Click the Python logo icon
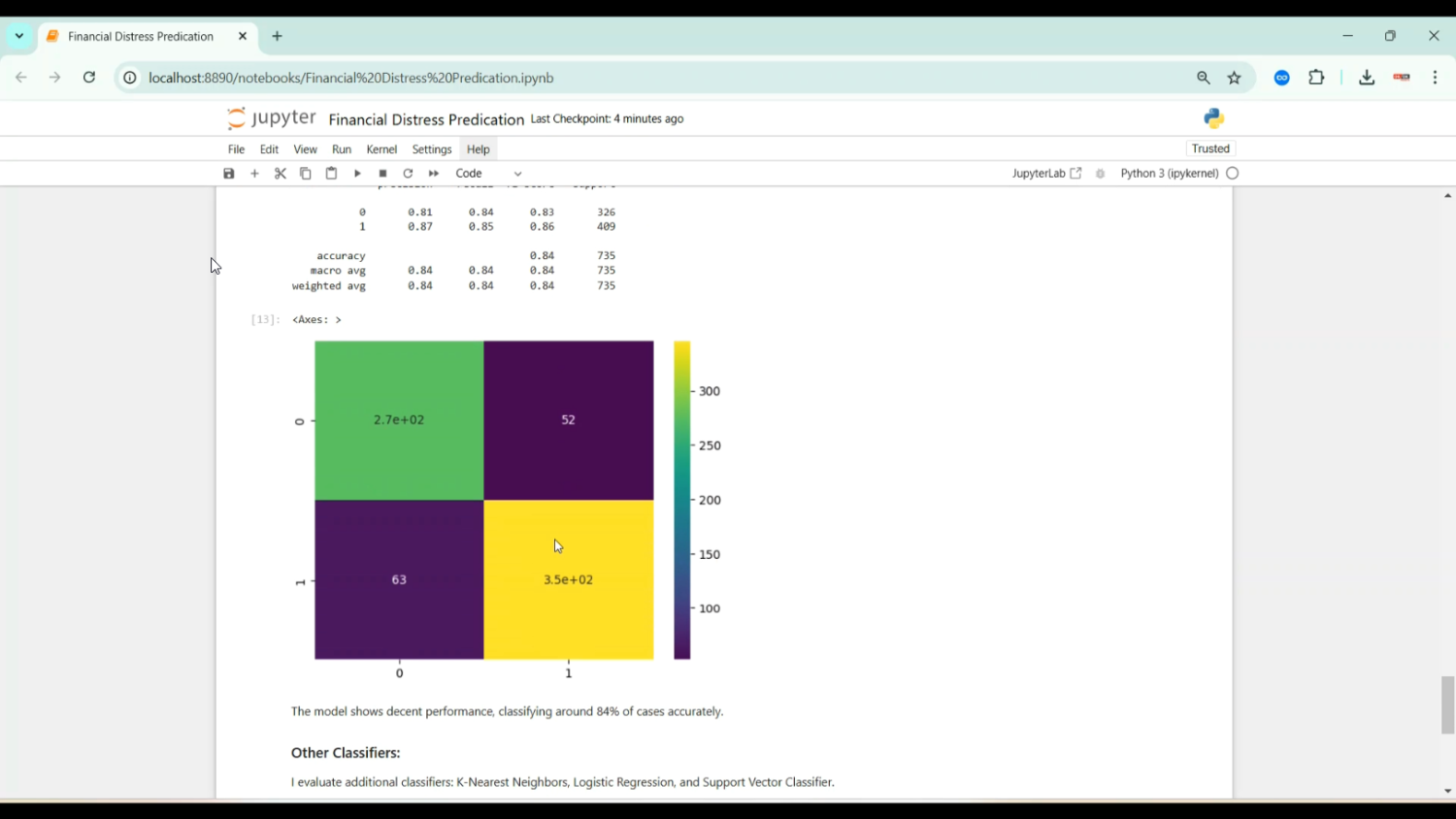1456x819 pixels. (1214, 118)
